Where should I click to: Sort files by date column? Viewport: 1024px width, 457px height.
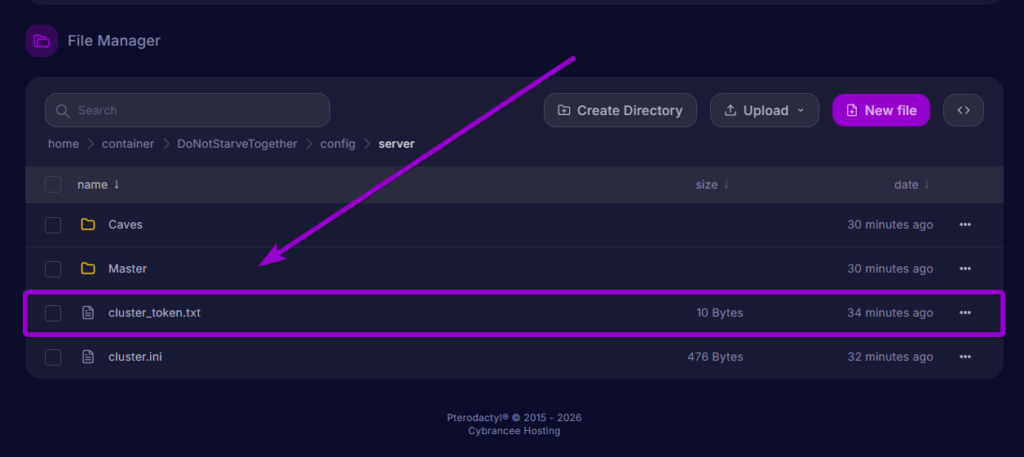coord(912,185)
